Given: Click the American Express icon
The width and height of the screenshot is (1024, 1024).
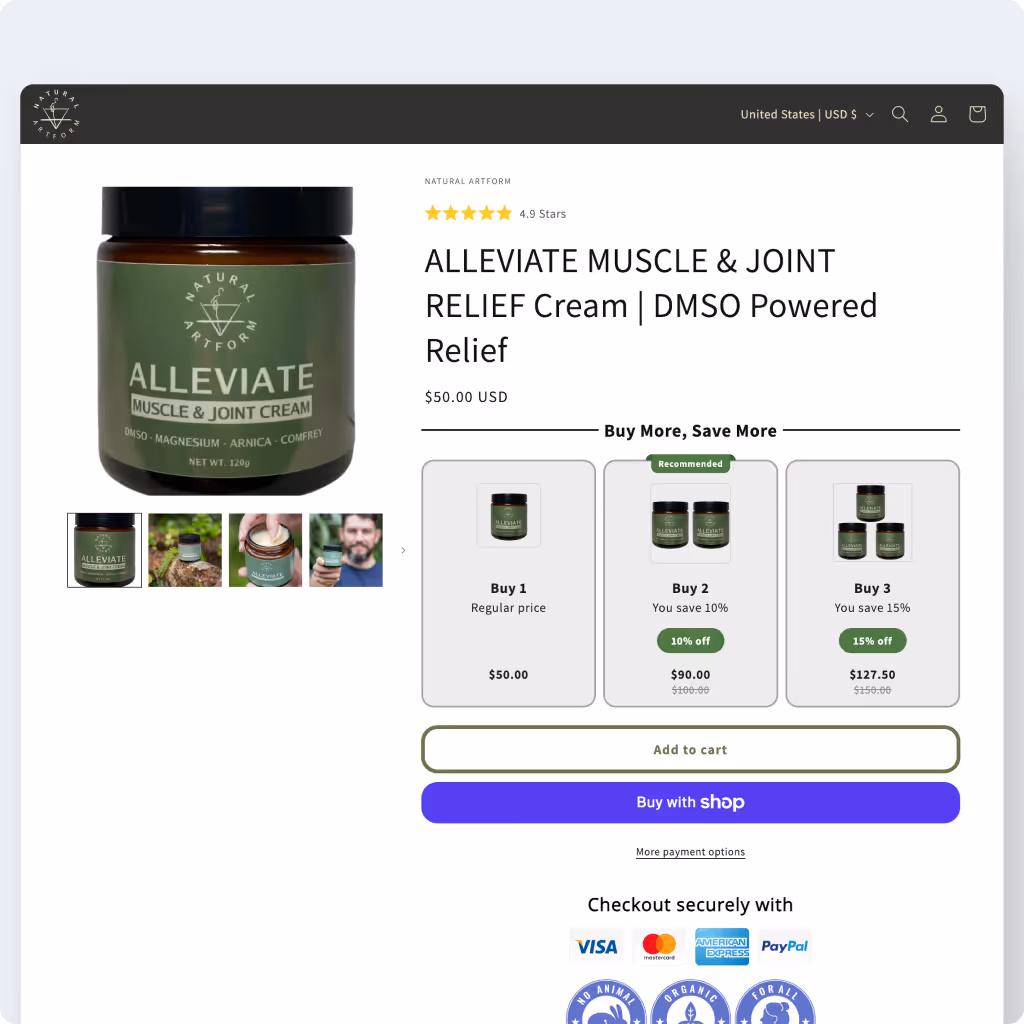Looking at the screenshot, I should tap(722, 946).
